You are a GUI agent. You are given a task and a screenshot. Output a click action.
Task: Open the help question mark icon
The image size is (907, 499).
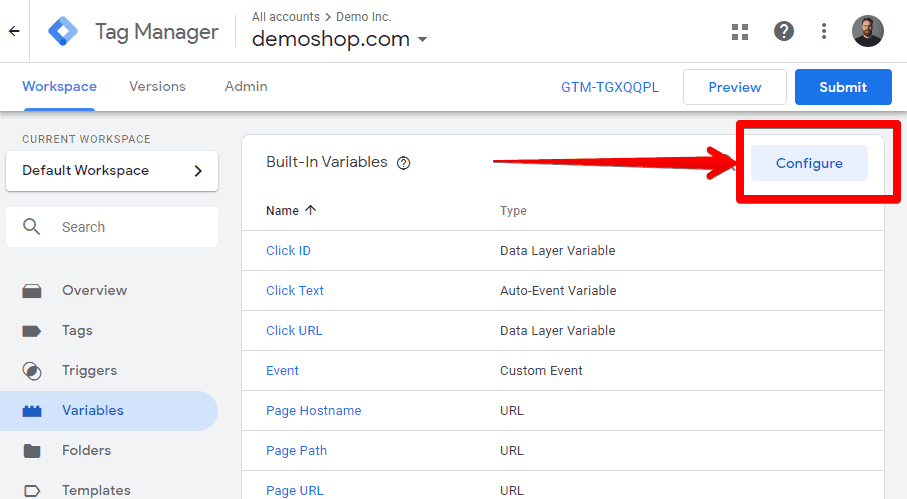(x=784, y=31)
